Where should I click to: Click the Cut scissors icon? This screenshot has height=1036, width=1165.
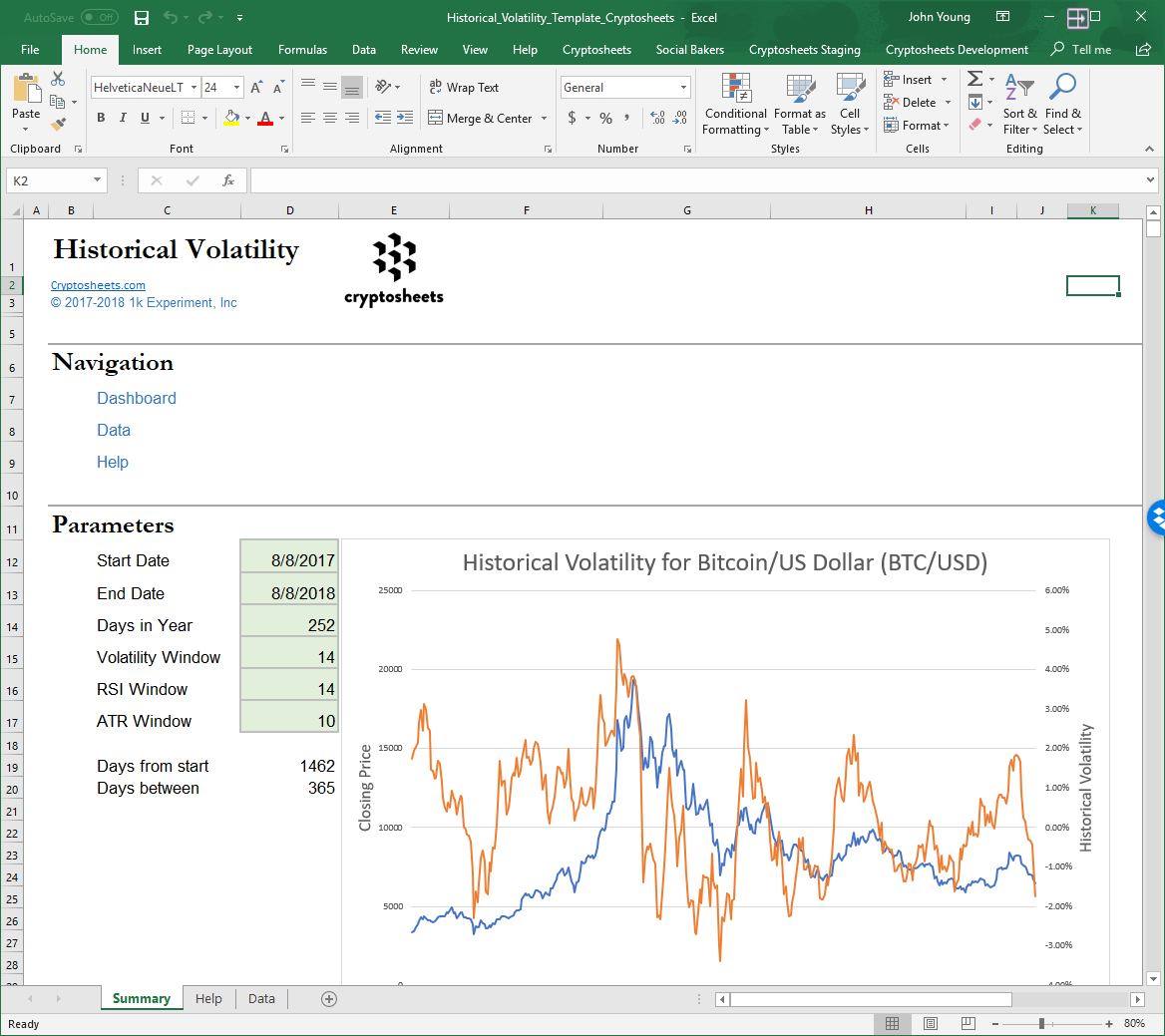pos(58,79)
